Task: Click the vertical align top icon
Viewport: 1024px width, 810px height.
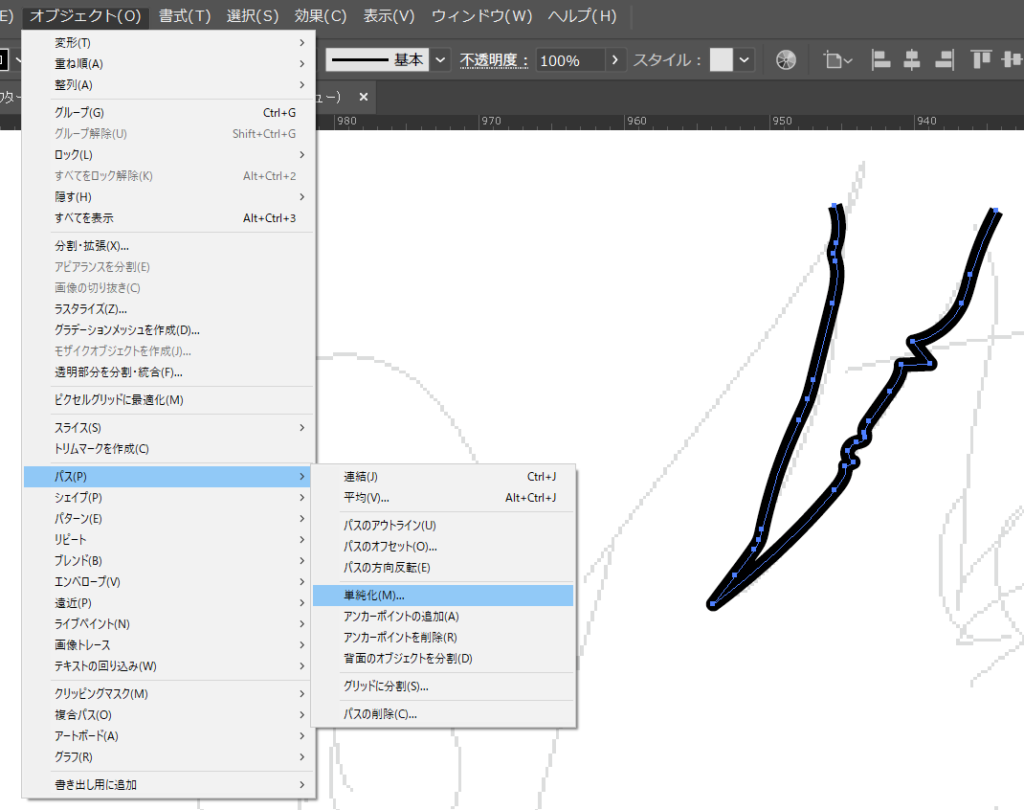Action: pyautogui.click(x=981, y=60)
